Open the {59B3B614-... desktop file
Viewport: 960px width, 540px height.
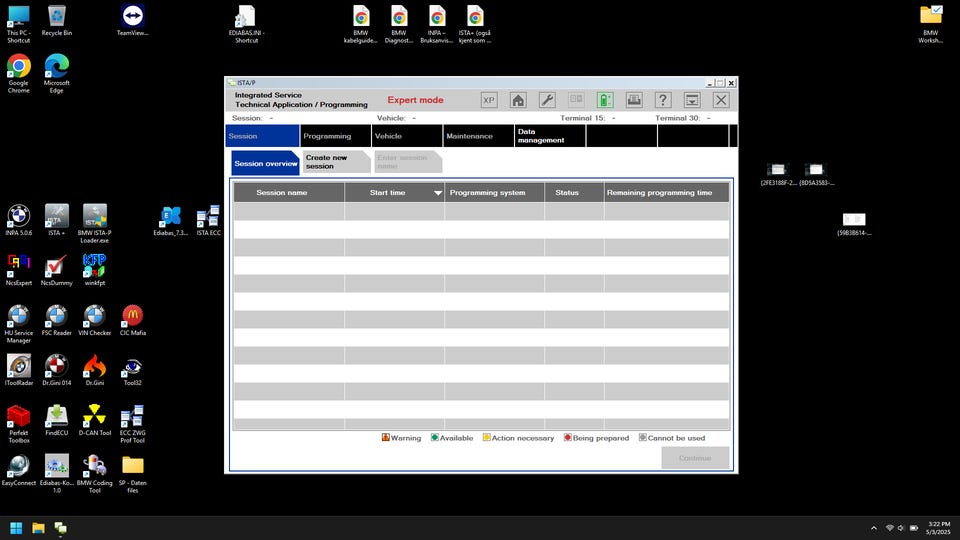(x=854, y=224)
